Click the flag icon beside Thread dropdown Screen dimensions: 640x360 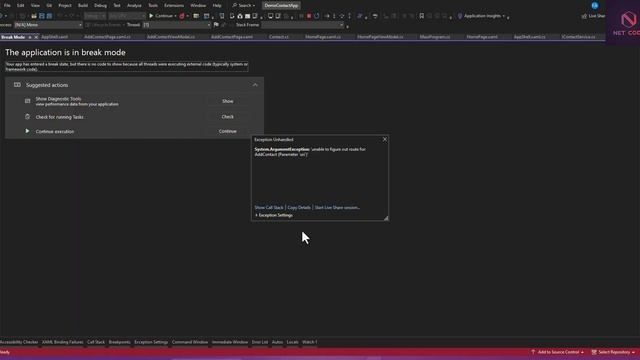(x=216, y=25)
